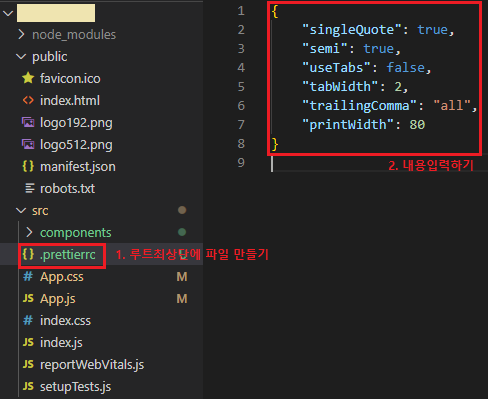Click the JS icon of reportWebVitals.js
The height and width of the screenshot is (399, 488).
28,364
